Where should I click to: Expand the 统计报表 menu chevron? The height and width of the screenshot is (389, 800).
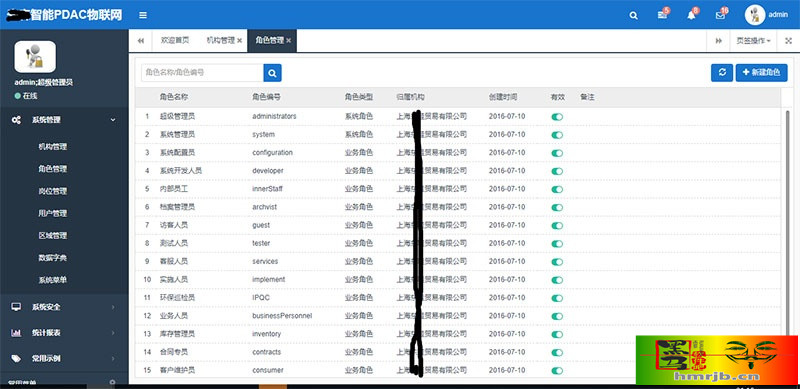113,332
